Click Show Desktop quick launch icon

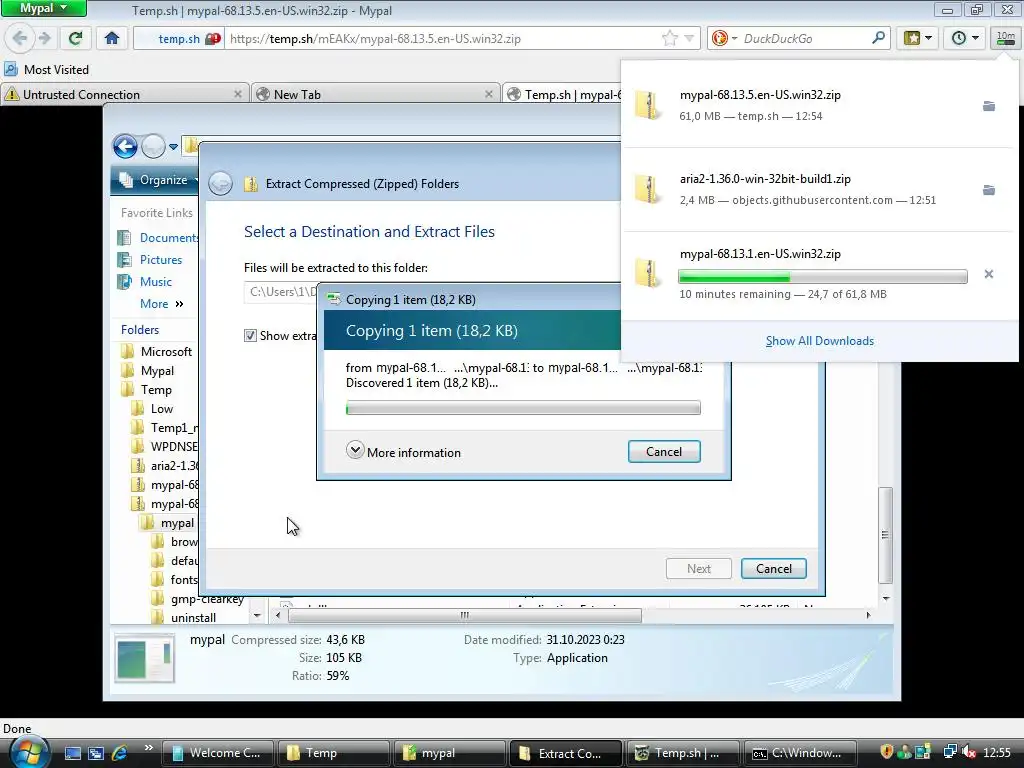[72, 754]
